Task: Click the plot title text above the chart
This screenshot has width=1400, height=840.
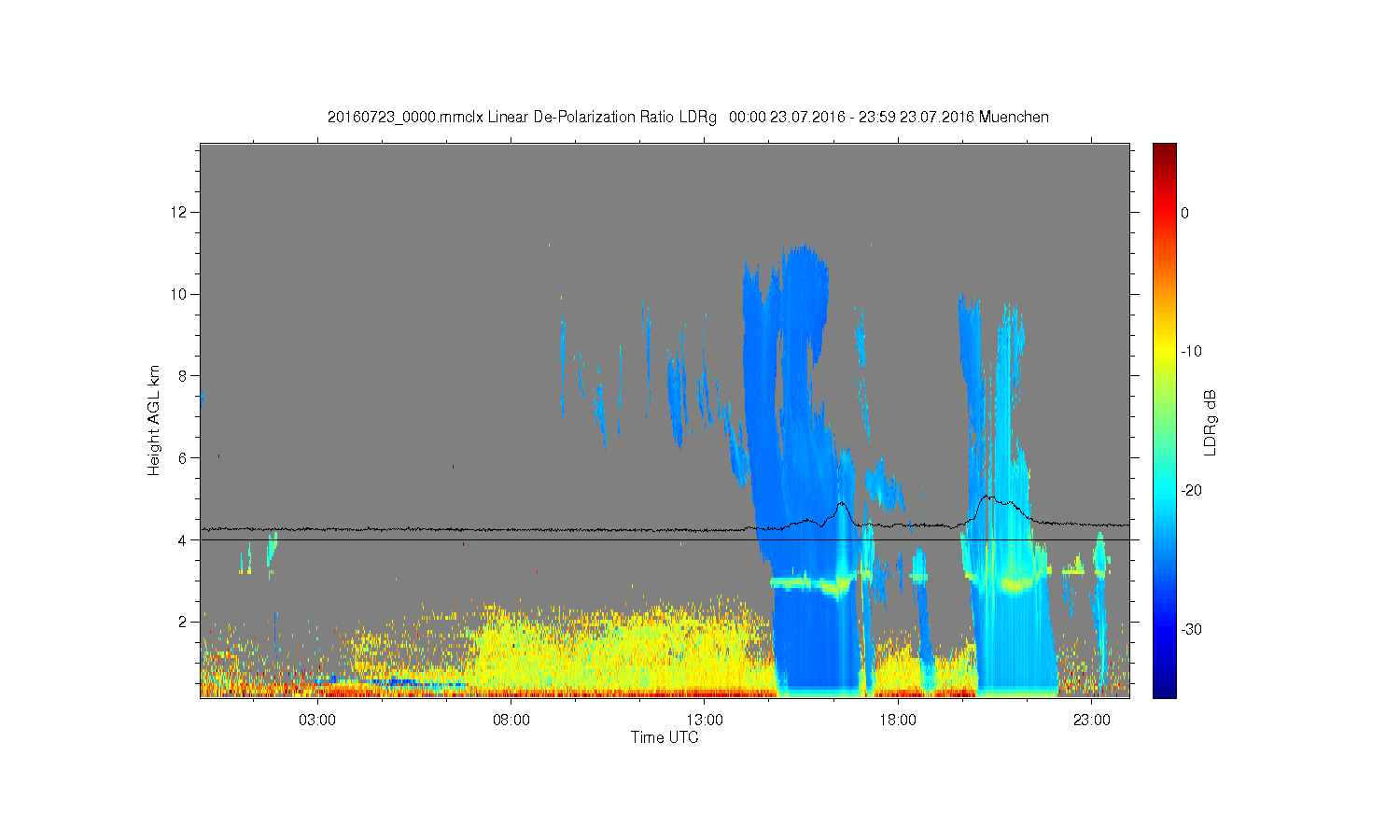Action: click(x=688, y=118)
